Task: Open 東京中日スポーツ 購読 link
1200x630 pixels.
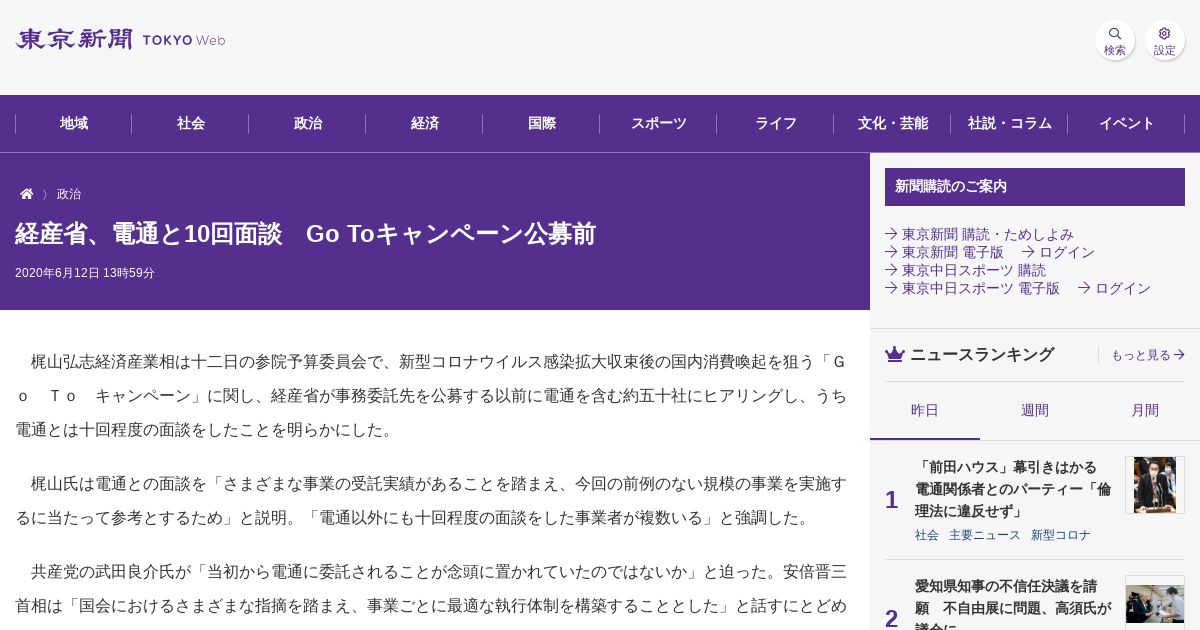Action: click(x=965, y=270)
